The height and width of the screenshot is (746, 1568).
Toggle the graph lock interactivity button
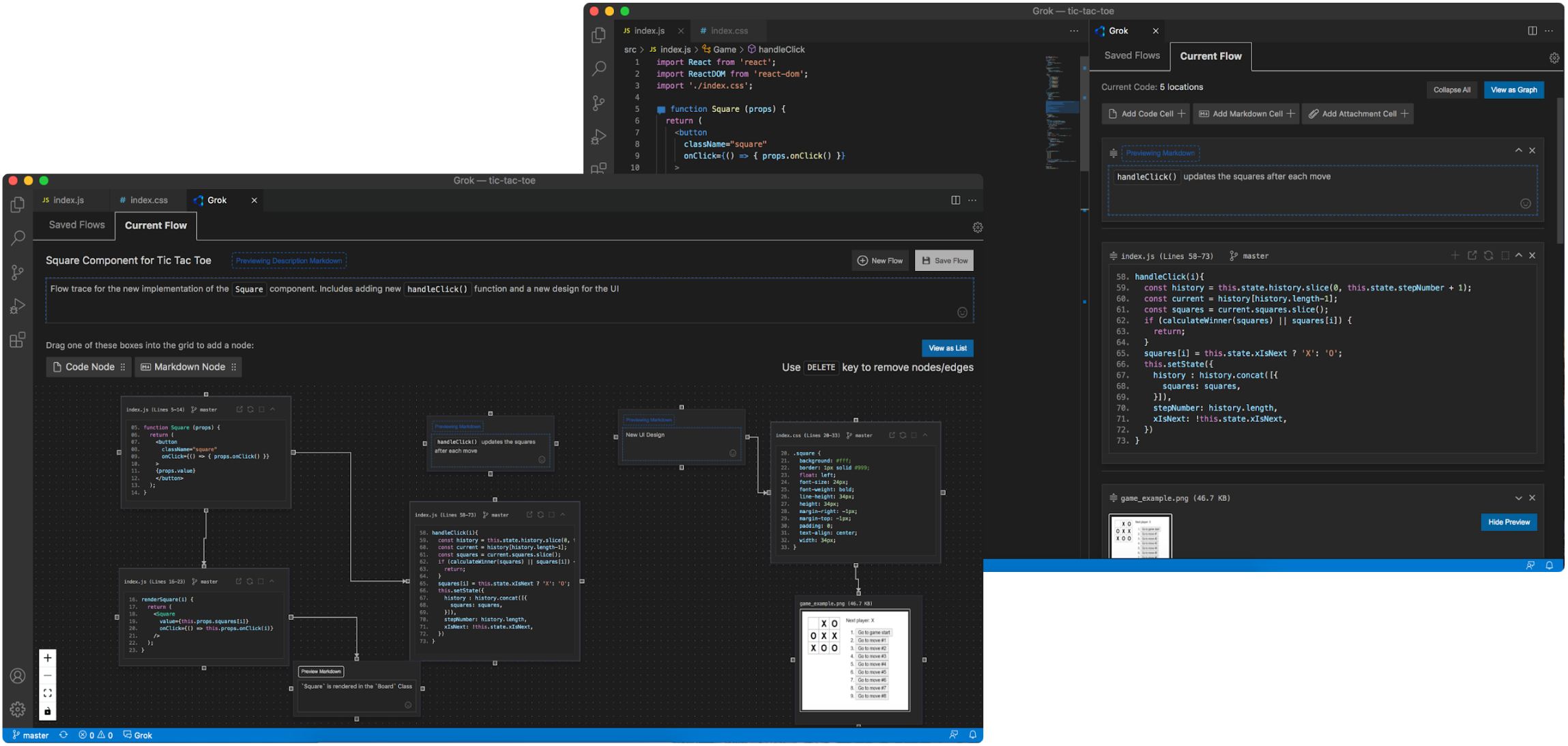(x=48, y=711)
